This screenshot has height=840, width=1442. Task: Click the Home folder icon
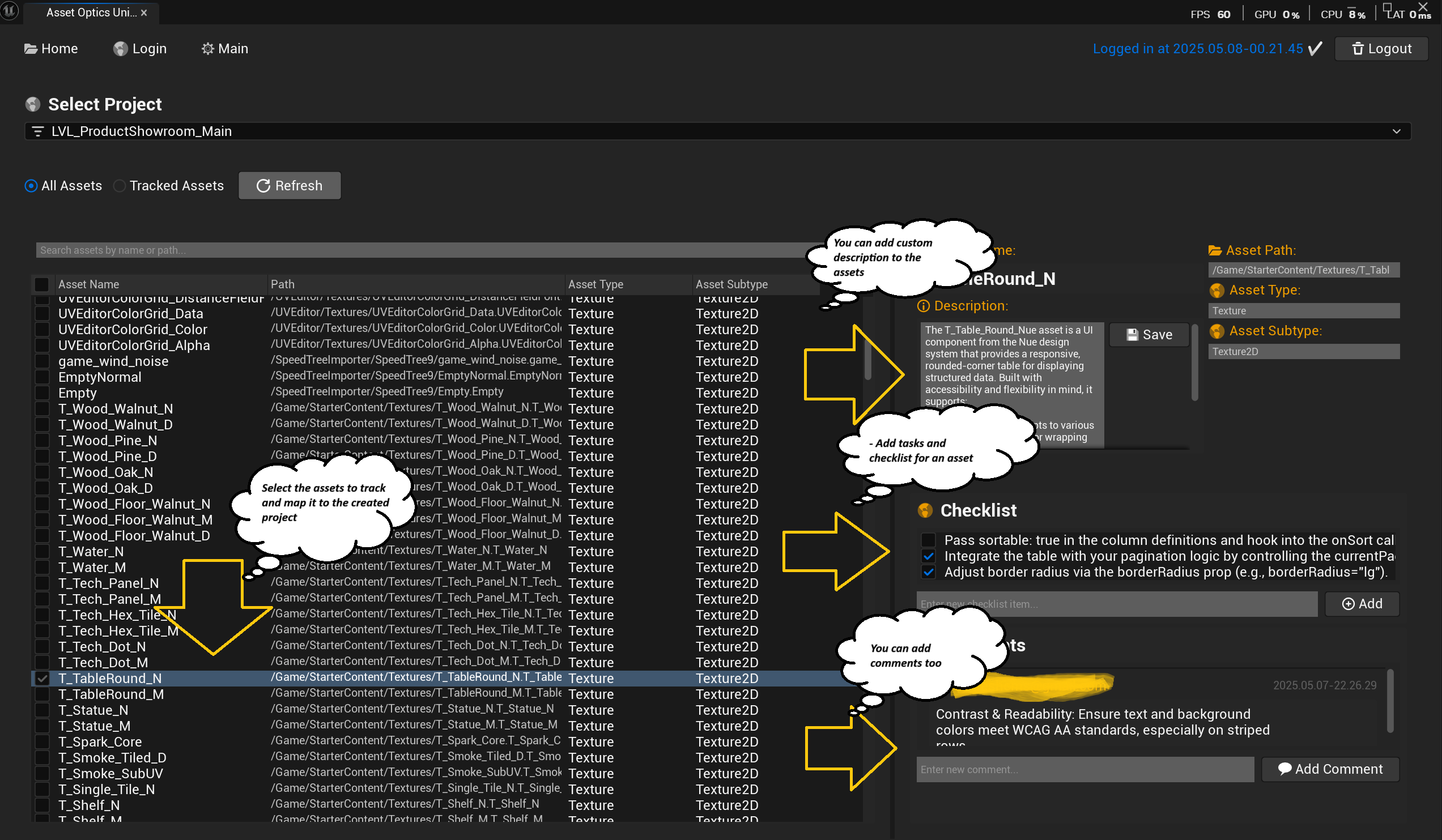(31, 48)
